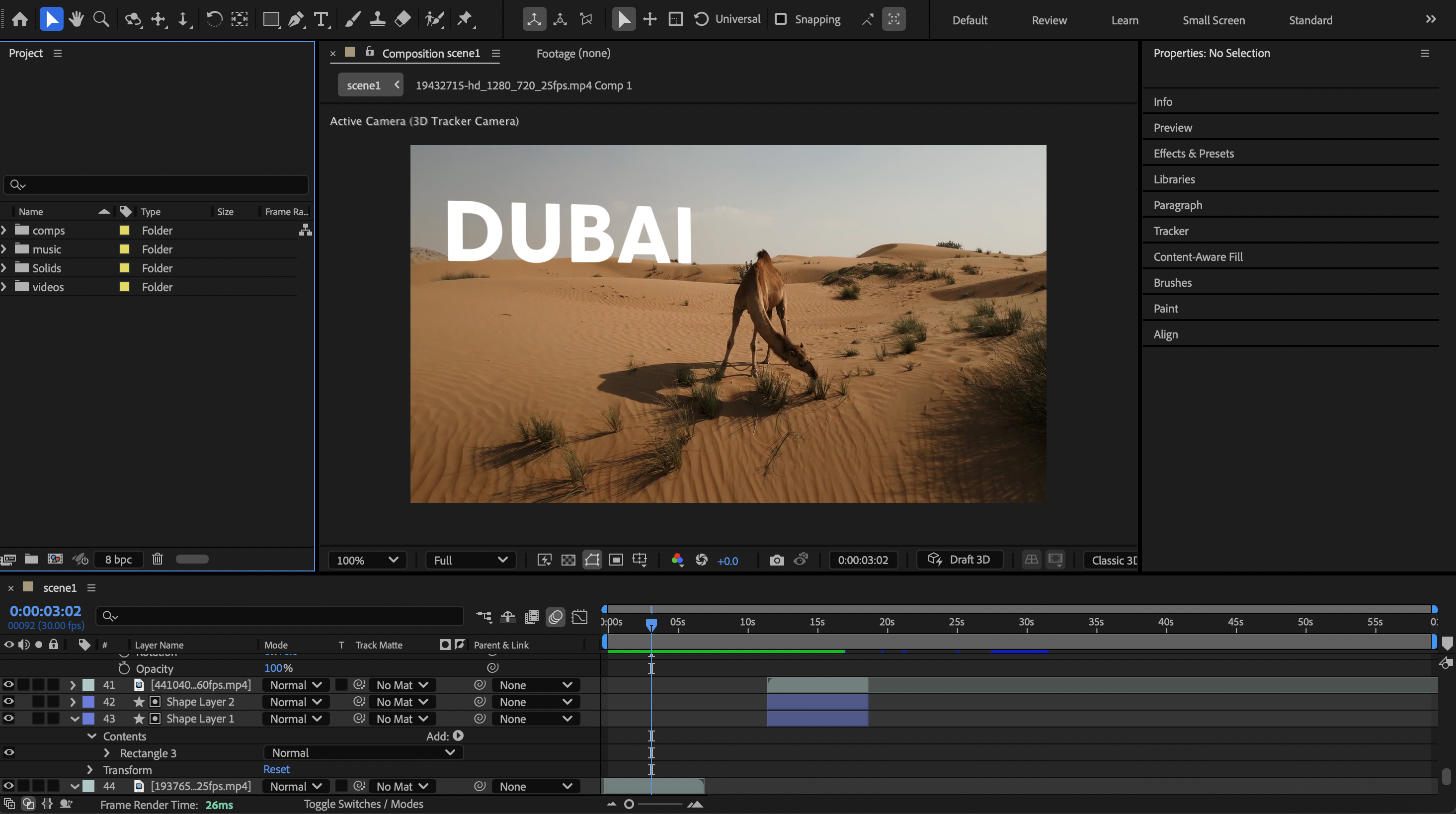The image size is (1456, 814).
Task: Enable the Snapping checkbox
Action: [781, 19]
